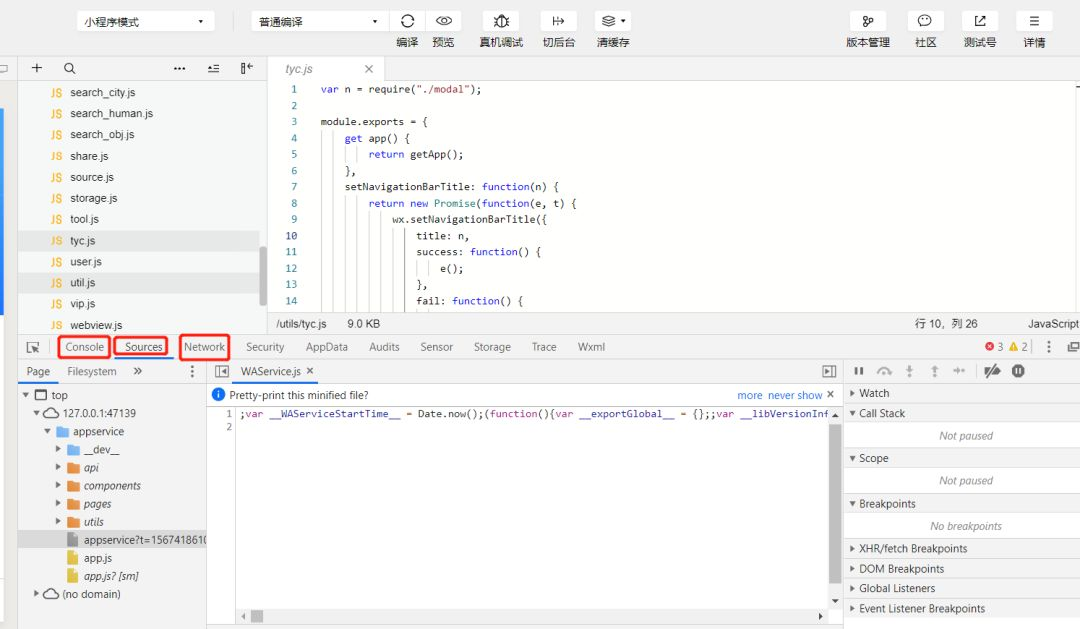
Task: Click the three-dots more options in file panel
Action: pos(180,68)
